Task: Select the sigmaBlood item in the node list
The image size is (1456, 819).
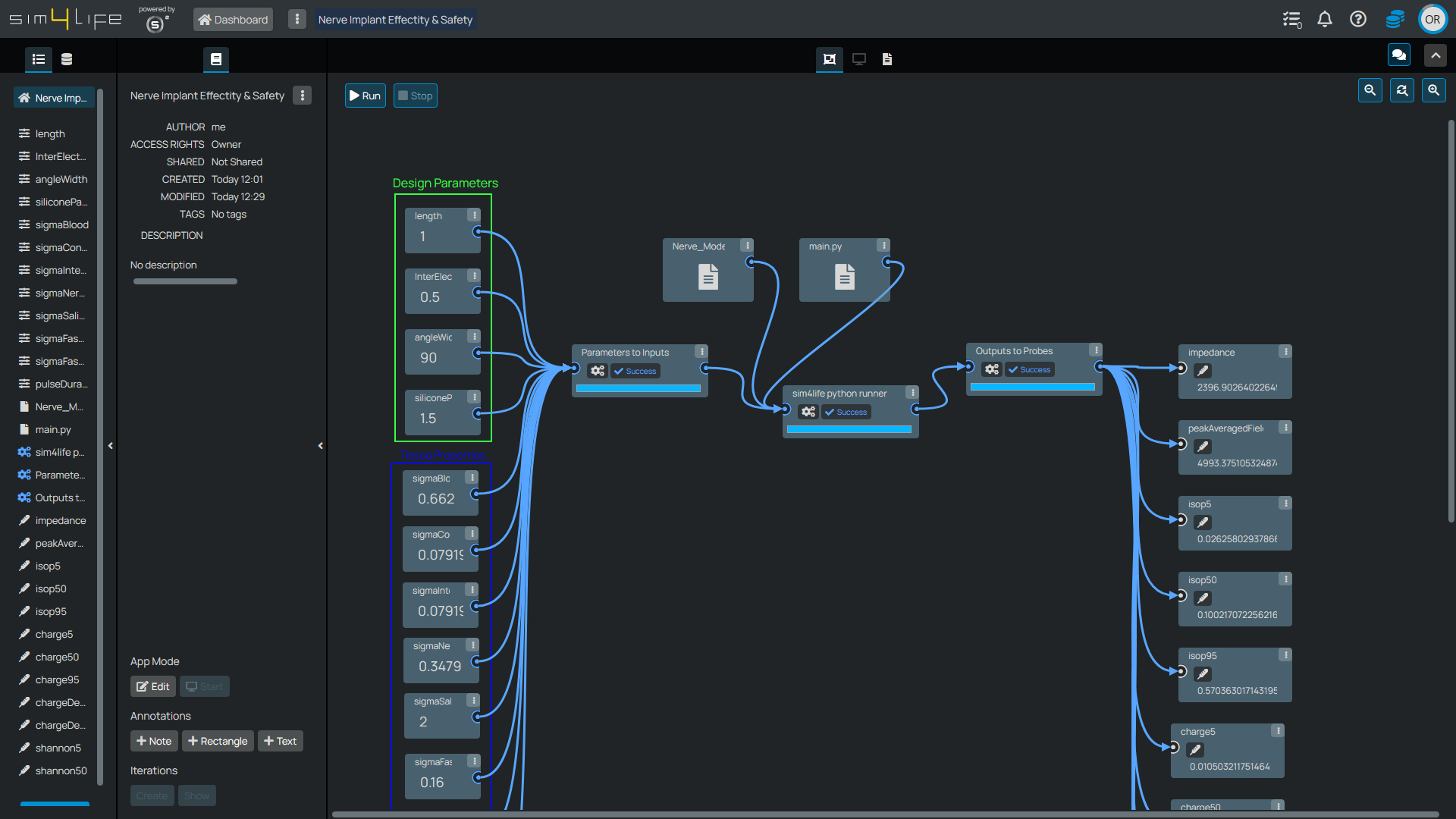Action: coord(61,224)
